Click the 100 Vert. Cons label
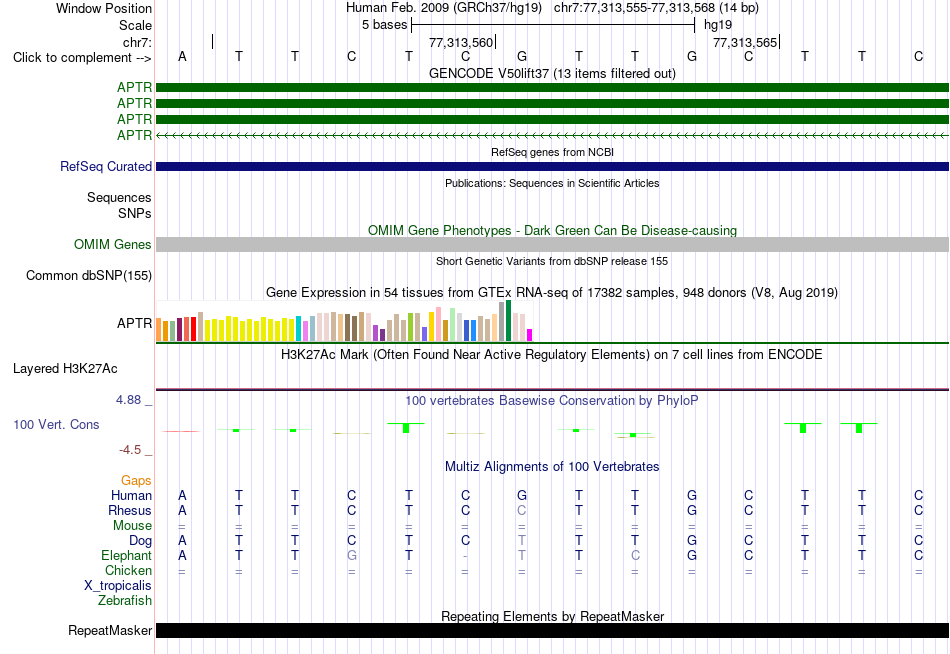The image size is (950, 654). 56,424
